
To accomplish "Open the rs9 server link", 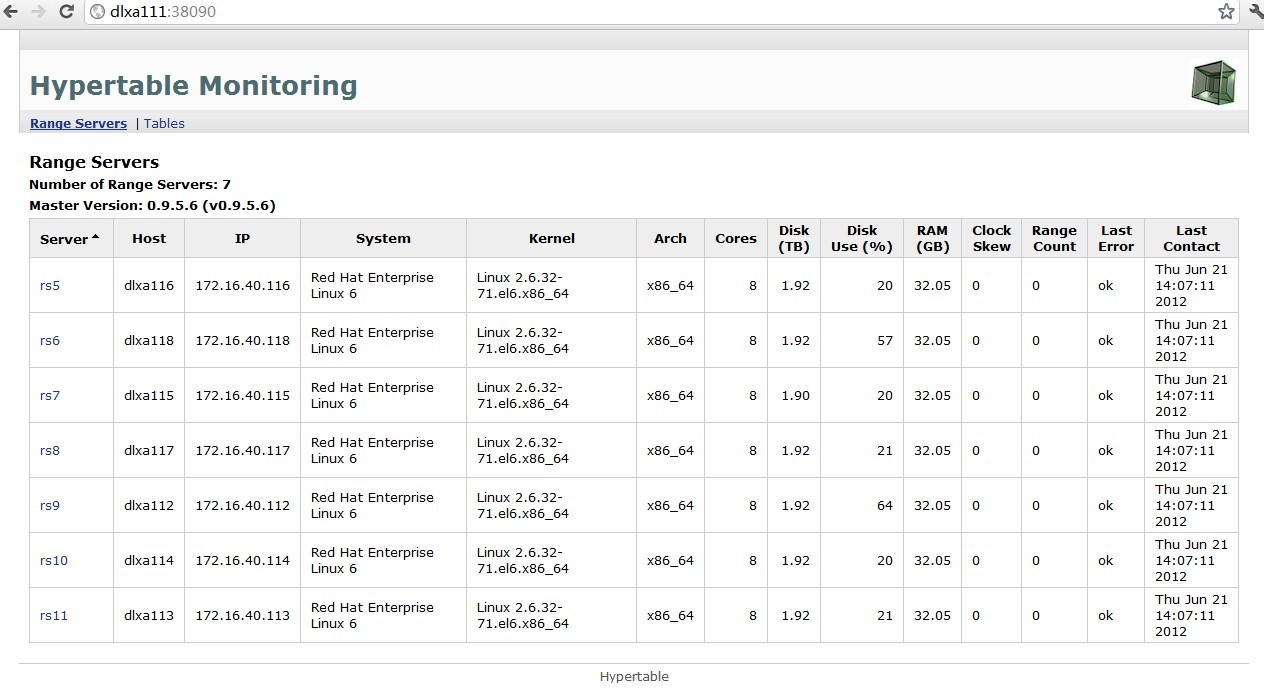I will tap(50, 506).
